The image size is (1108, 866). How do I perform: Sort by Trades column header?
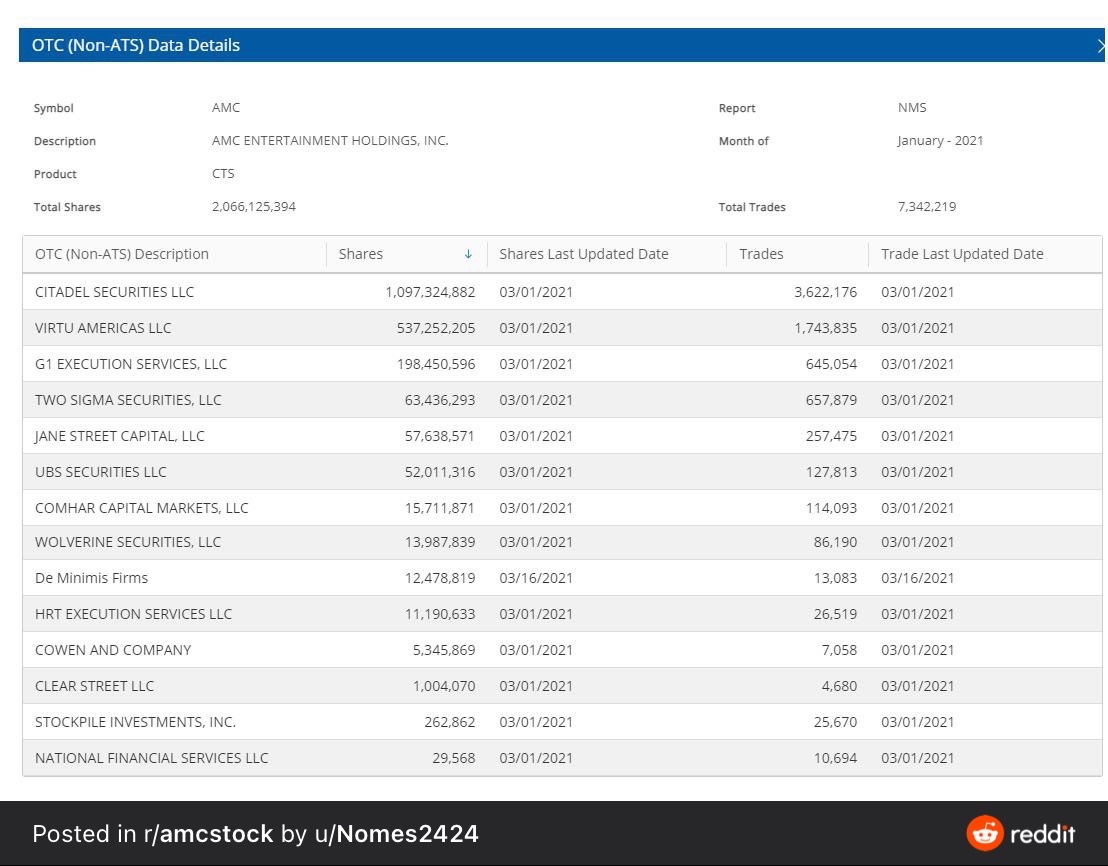(761, 254)
